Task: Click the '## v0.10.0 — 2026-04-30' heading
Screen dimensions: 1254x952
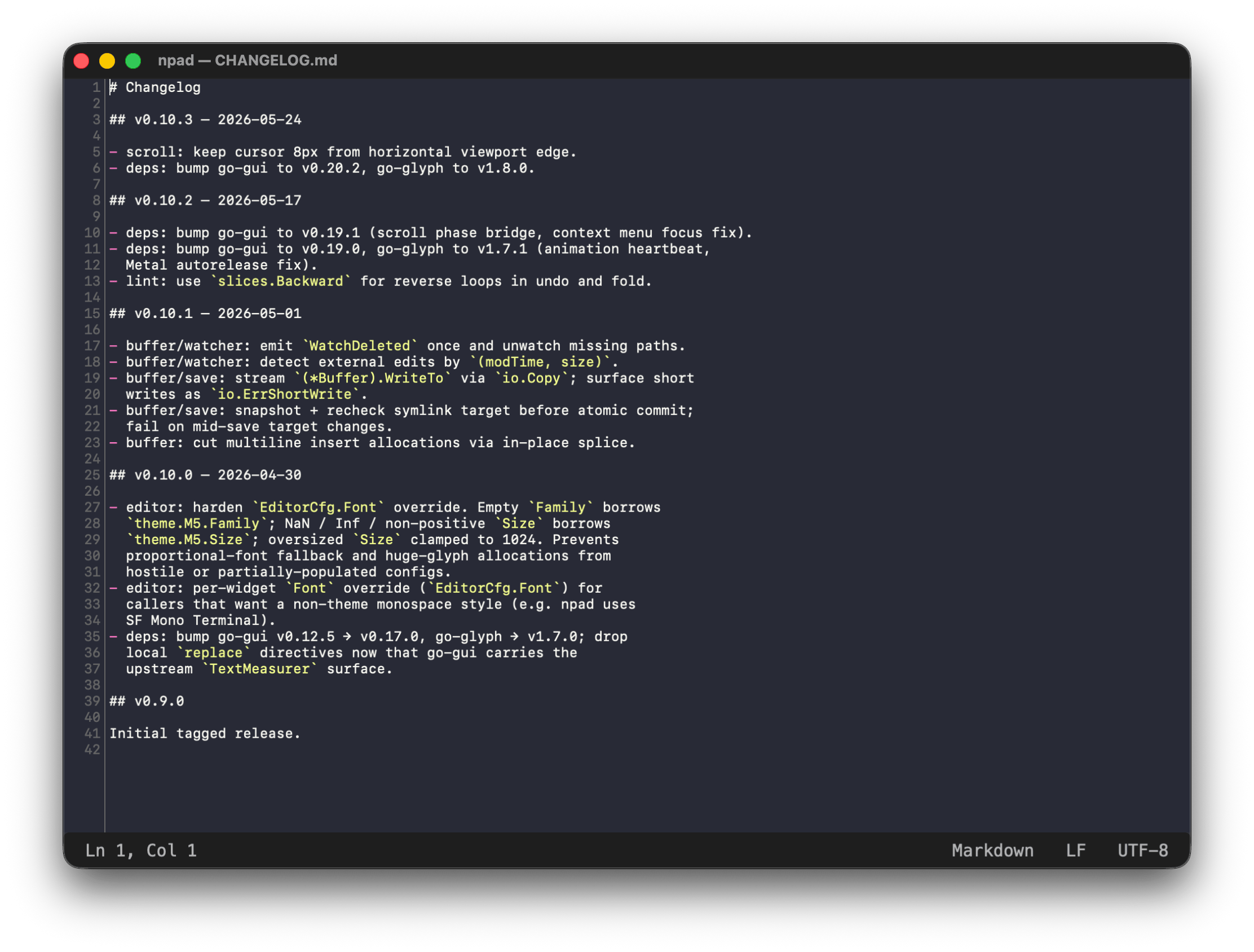Action: coord(205,475)
